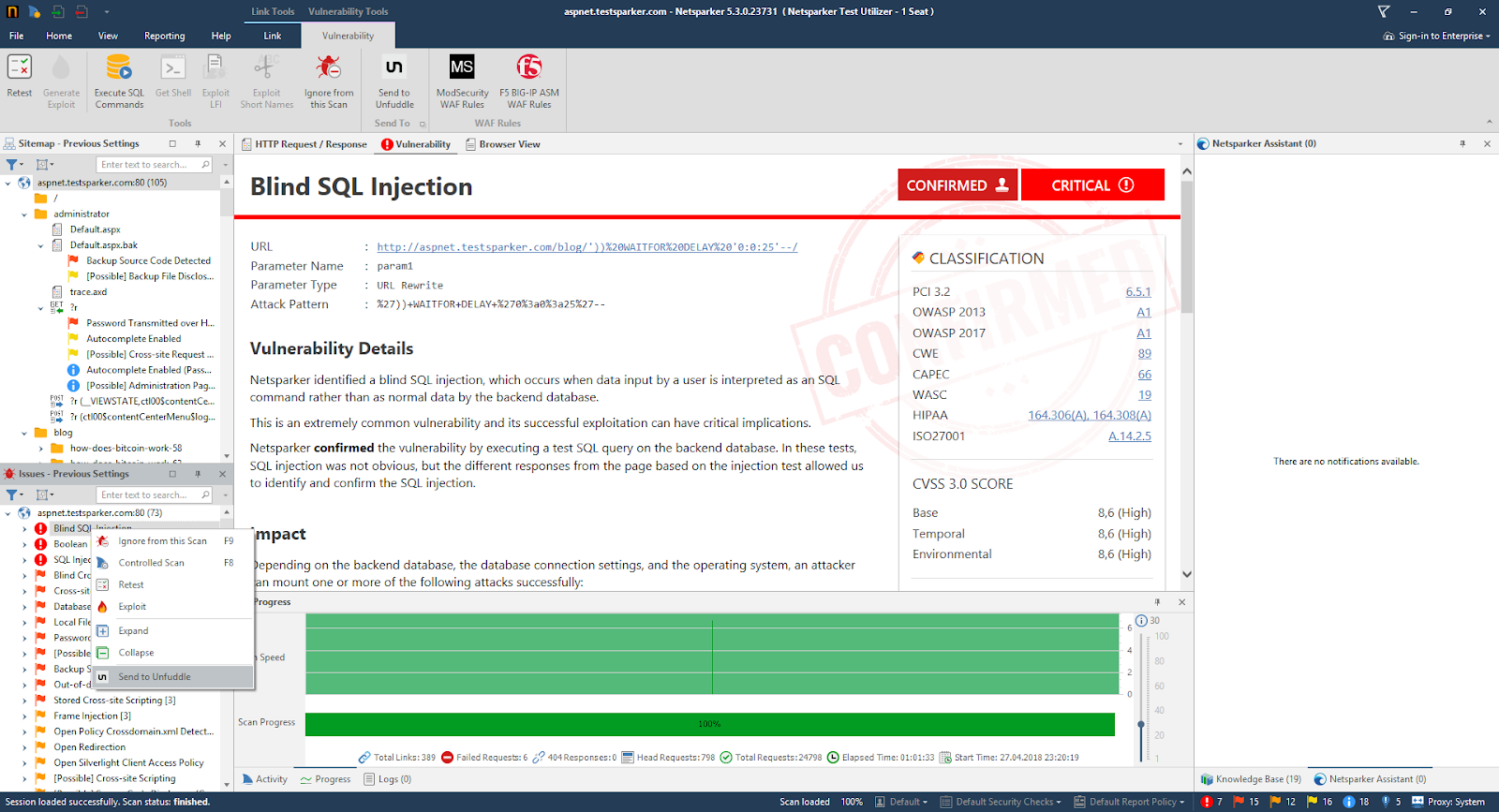Select Send to Unfuddle in context menu
The width and height of the screenshot is (1499, 812).
point(155,676)
